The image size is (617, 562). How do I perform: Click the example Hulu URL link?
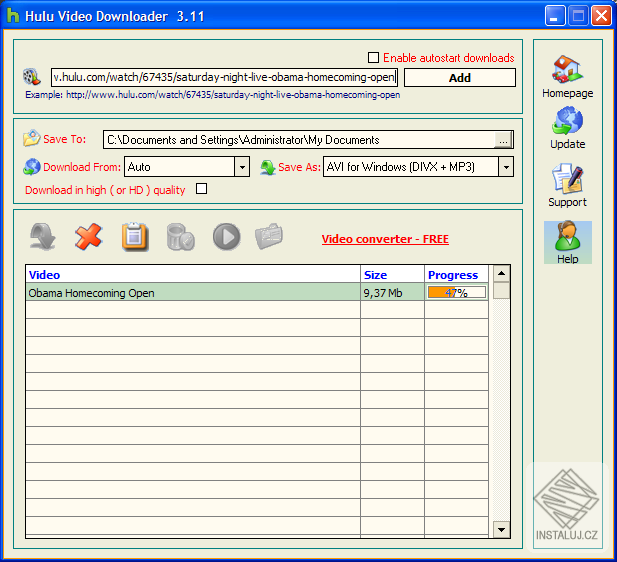coord(233,95)
